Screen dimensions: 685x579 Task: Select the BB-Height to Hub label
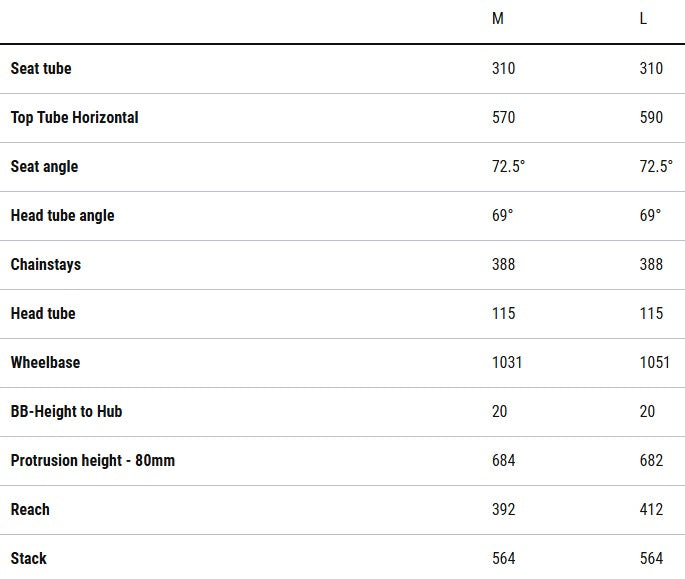click(x=67, y=412)
